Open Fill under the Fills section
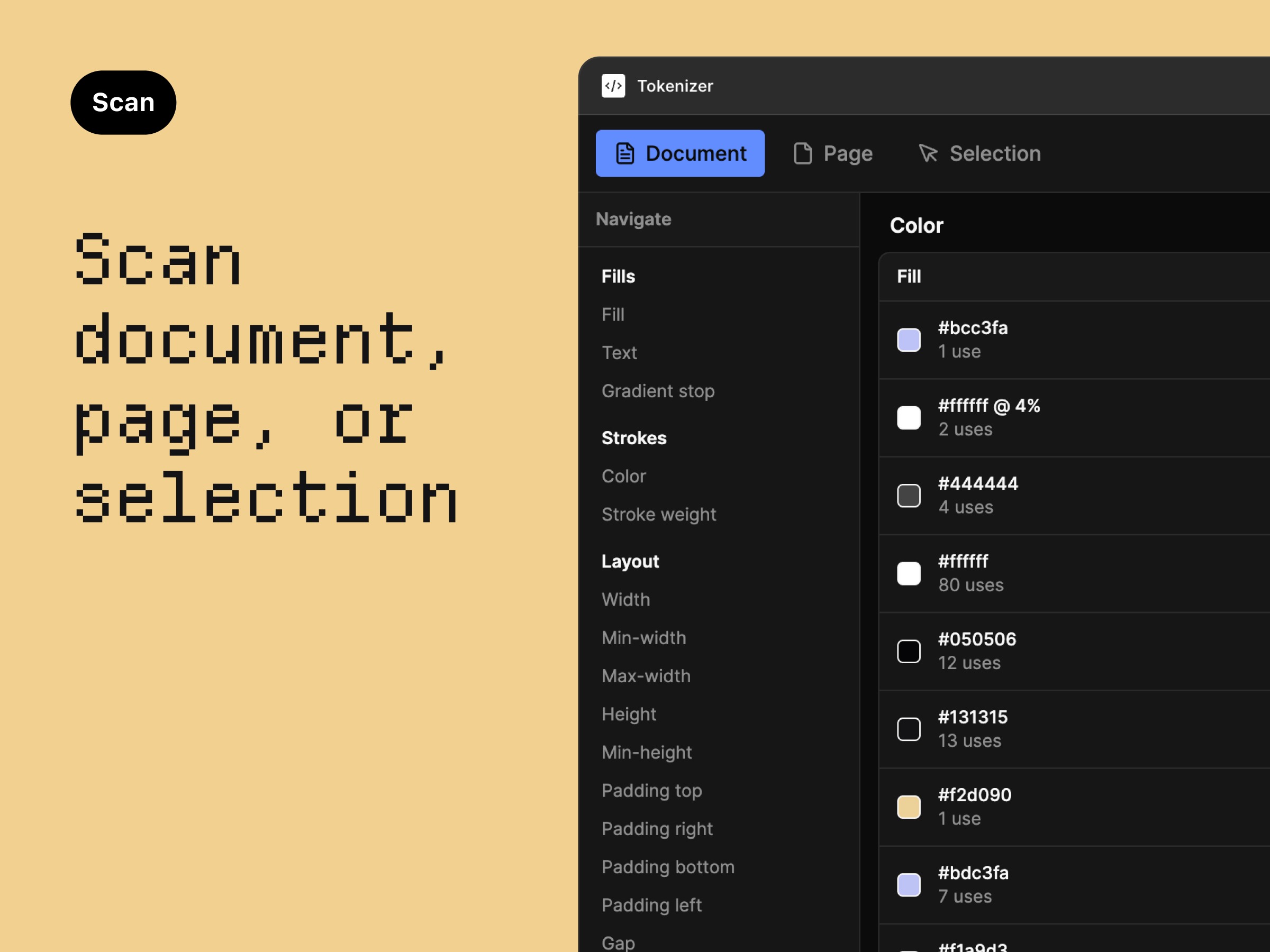 (613, 315)
